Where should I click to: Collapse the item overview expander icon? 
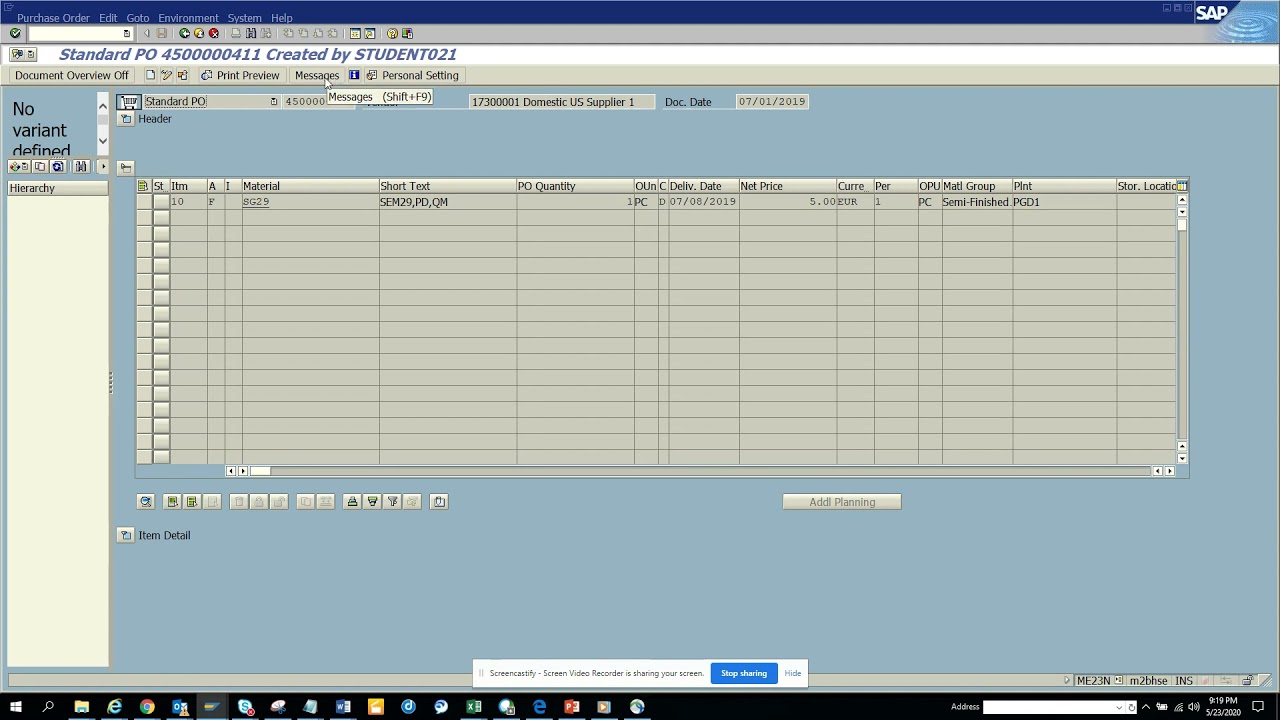[x=126, y=167]
